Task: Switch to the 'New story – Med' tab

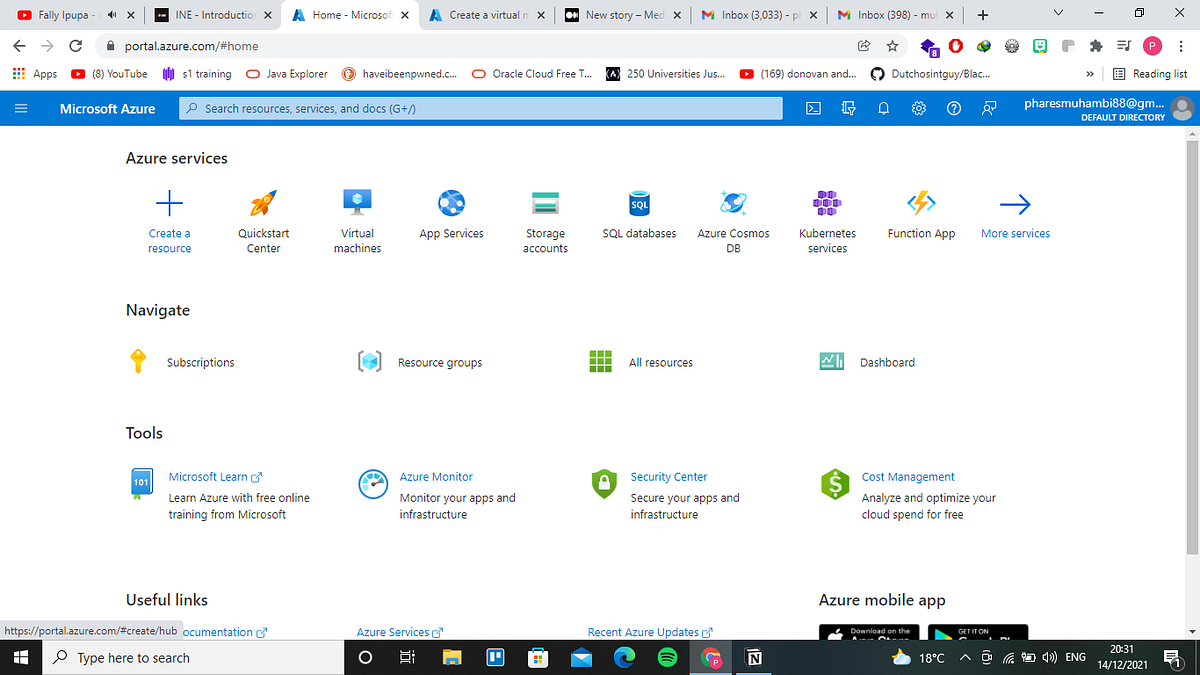Action: tap(617, 15)
